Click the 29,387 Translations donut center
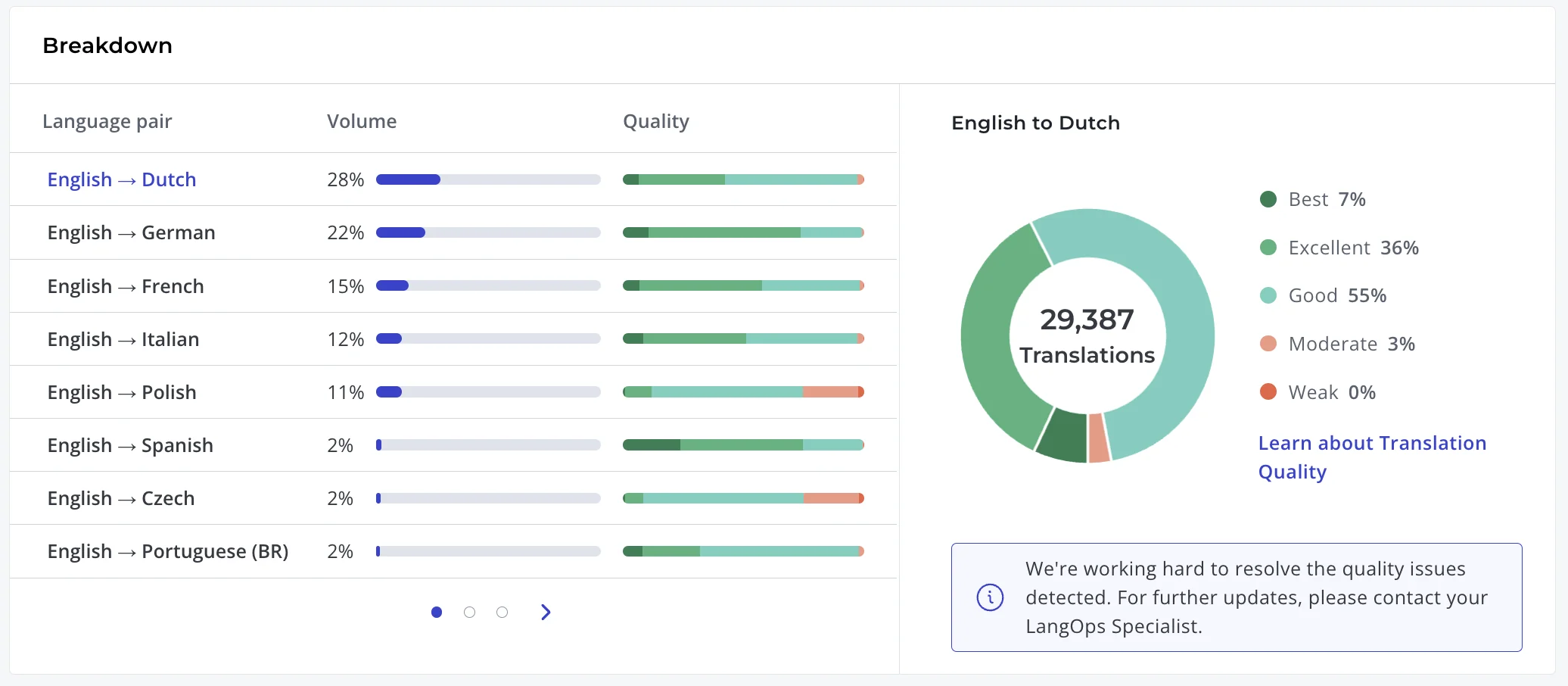Image resolution: width=1568 pixels, height=686 pixels. pyautogui.click(x=1087, y=336)
